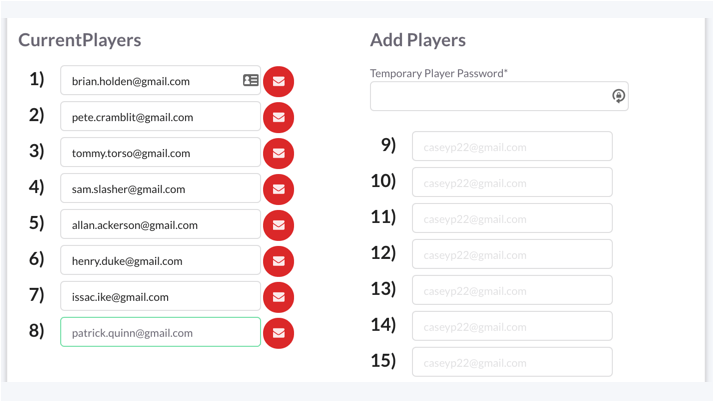Send email to pete.cramblit@gmail.com via red button
714x402 pixels.
coord(278,117)
